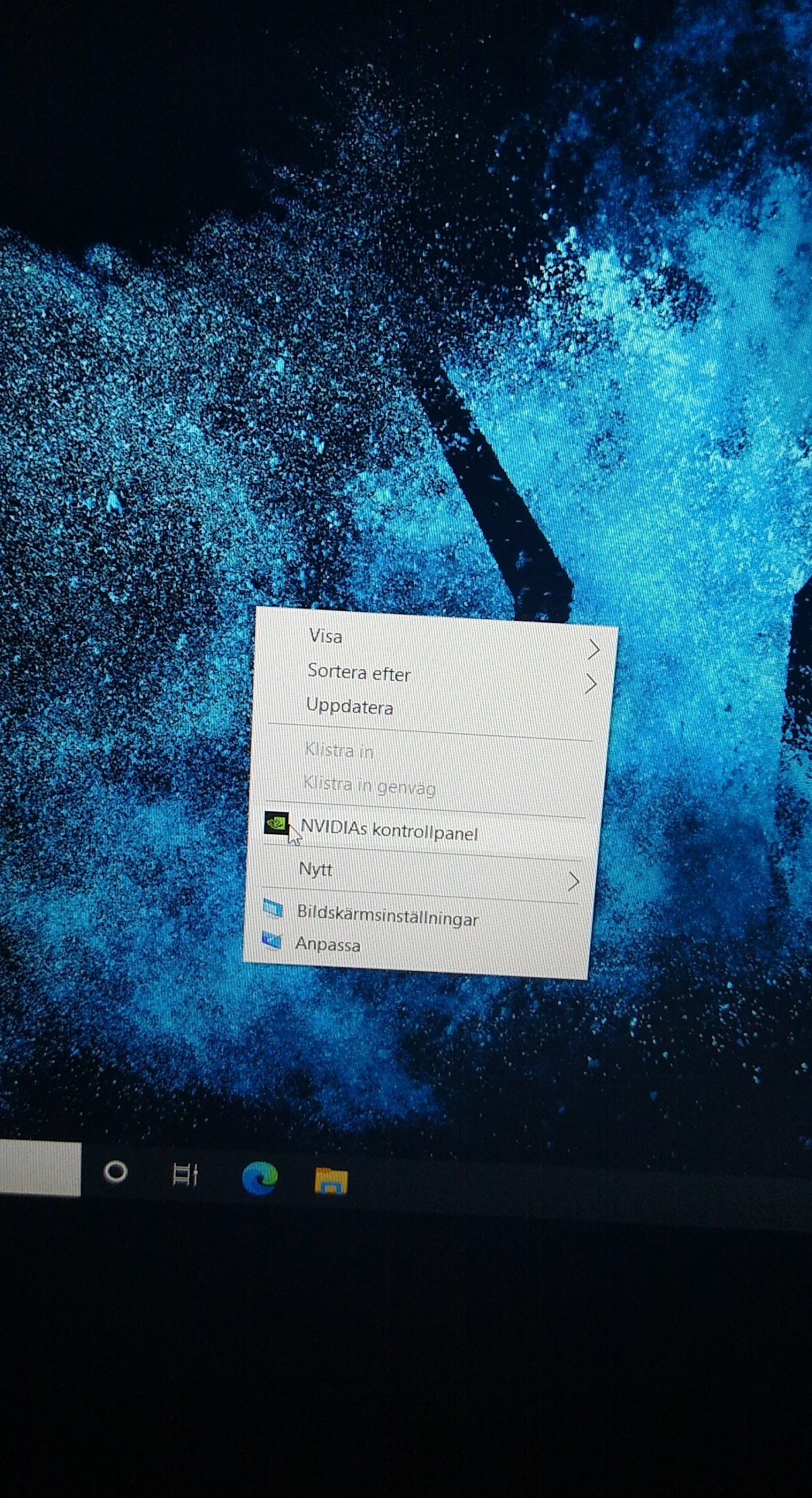Launch Microsoft Edge from the taskbar
The image size is (812, 1498).
coord(259,1178)
